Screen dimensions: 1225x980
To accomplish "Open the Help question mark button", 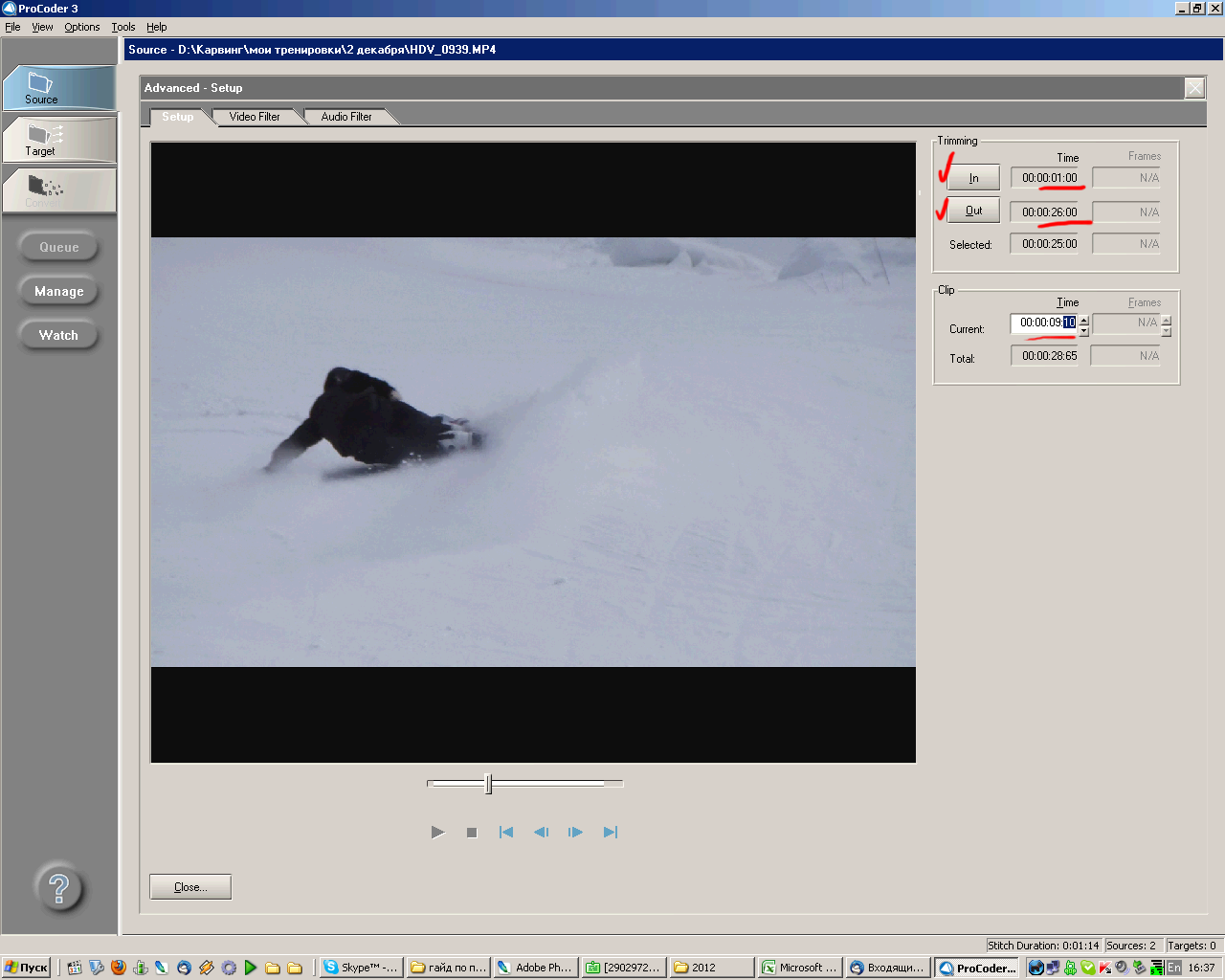I will (59, 887).
